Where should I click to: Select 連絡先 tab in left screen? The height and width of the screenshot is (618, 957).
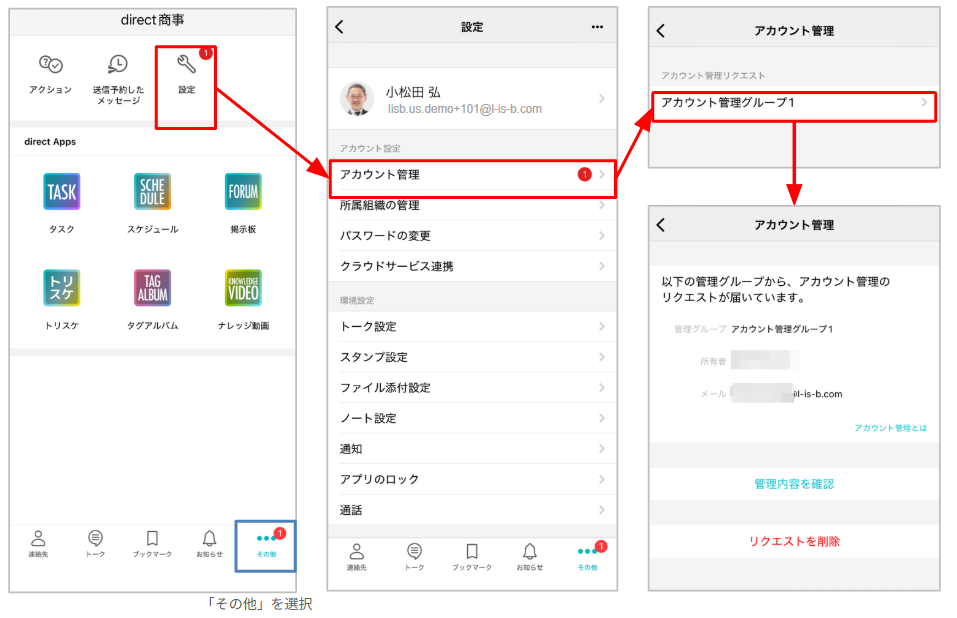click(x=38, y=544)
